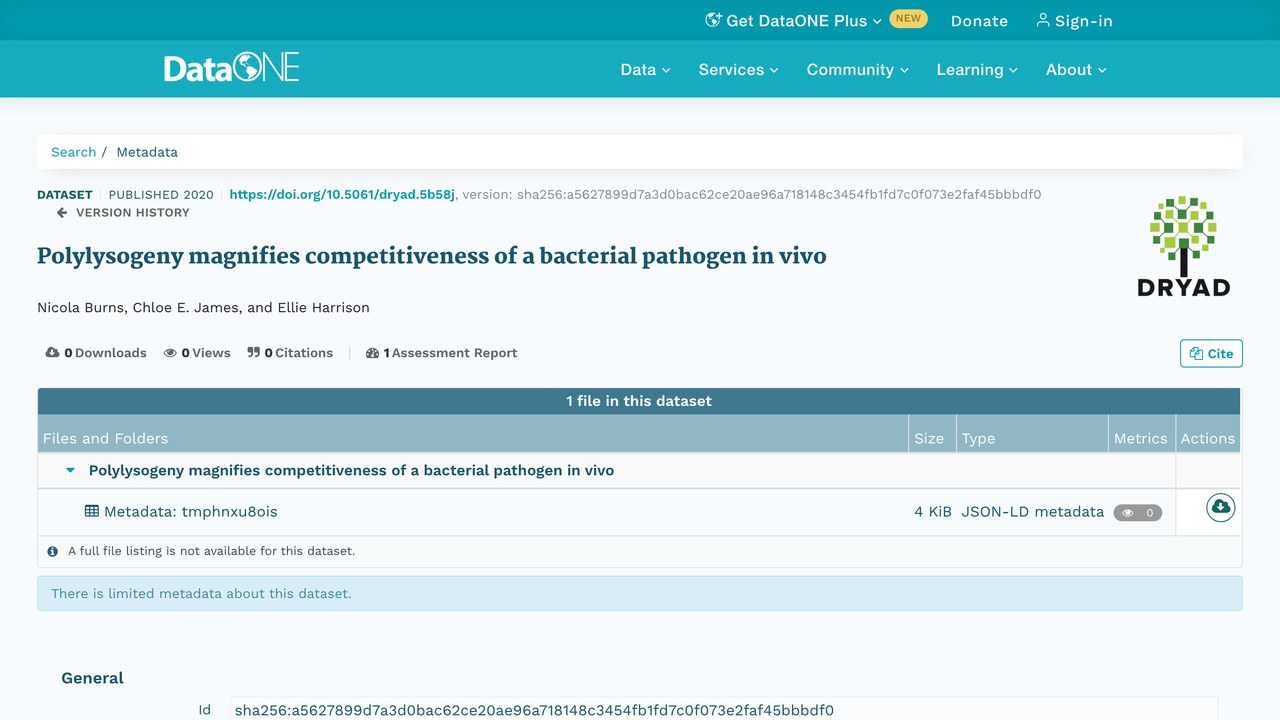
Task: Click the metadata table icon beside tmphnxu8ois
Action: (x=92, y=511)
